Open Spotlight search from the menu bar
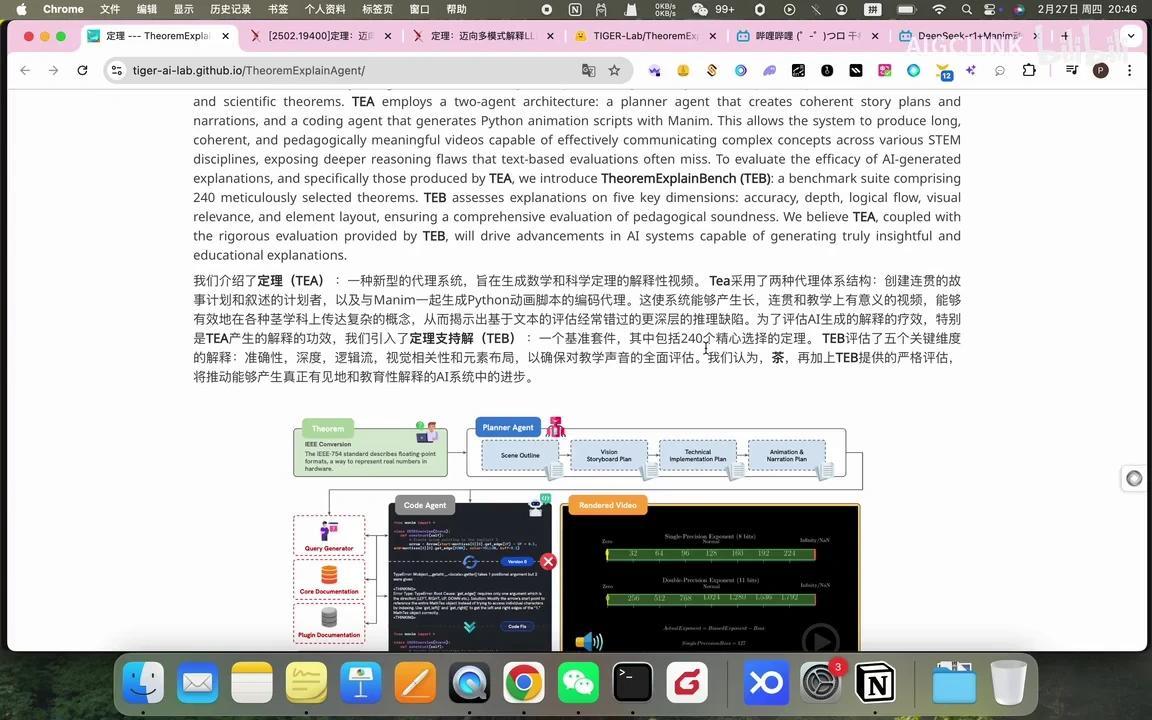Screen dimensions: 1152x720 click(966, 10)
